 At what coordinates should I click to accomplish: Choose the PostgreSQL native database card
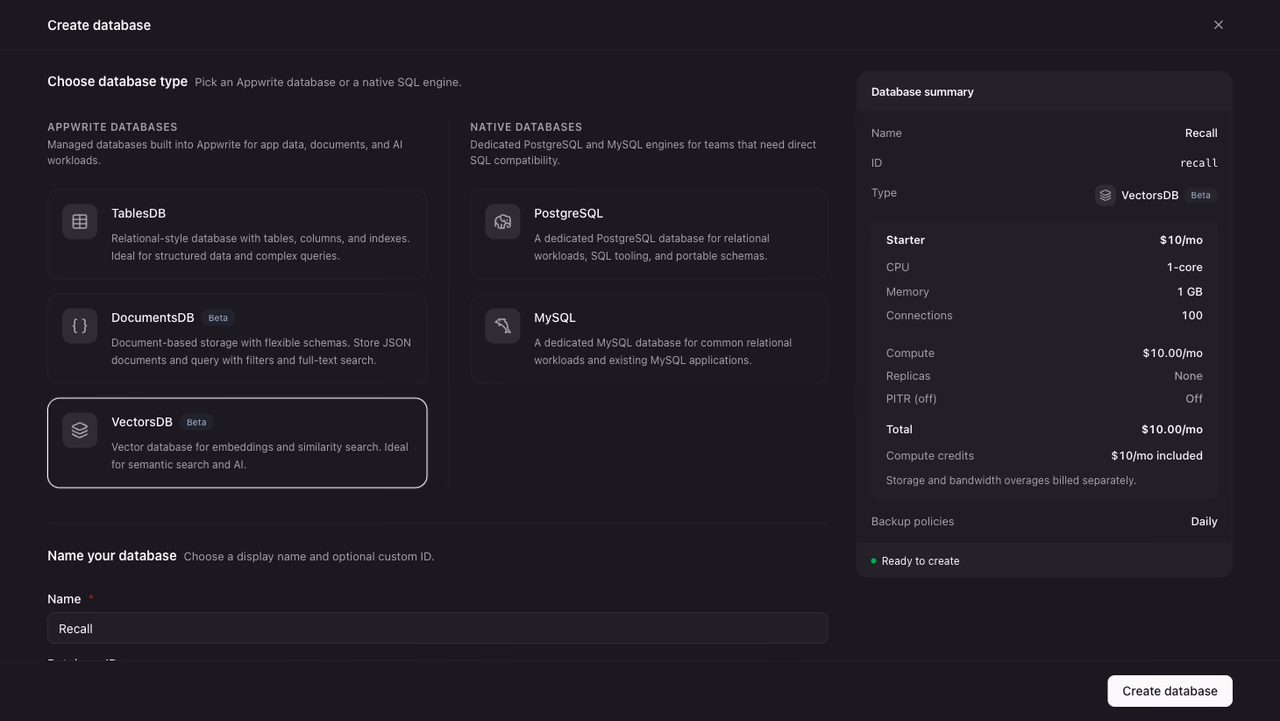(x=649, y=234)
